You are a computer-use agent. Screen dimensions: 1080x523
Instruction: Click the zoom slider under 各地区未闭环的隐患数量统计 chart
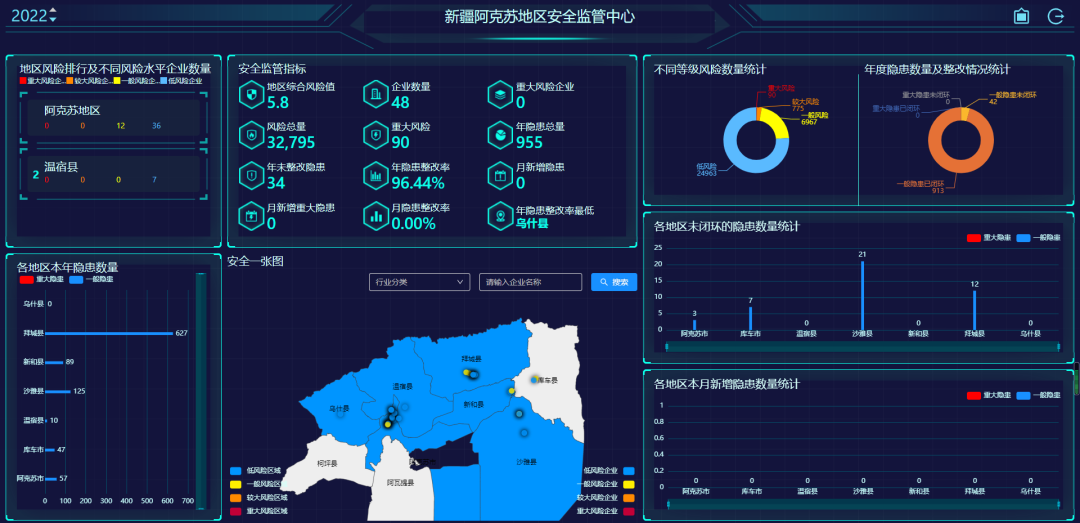861,347
